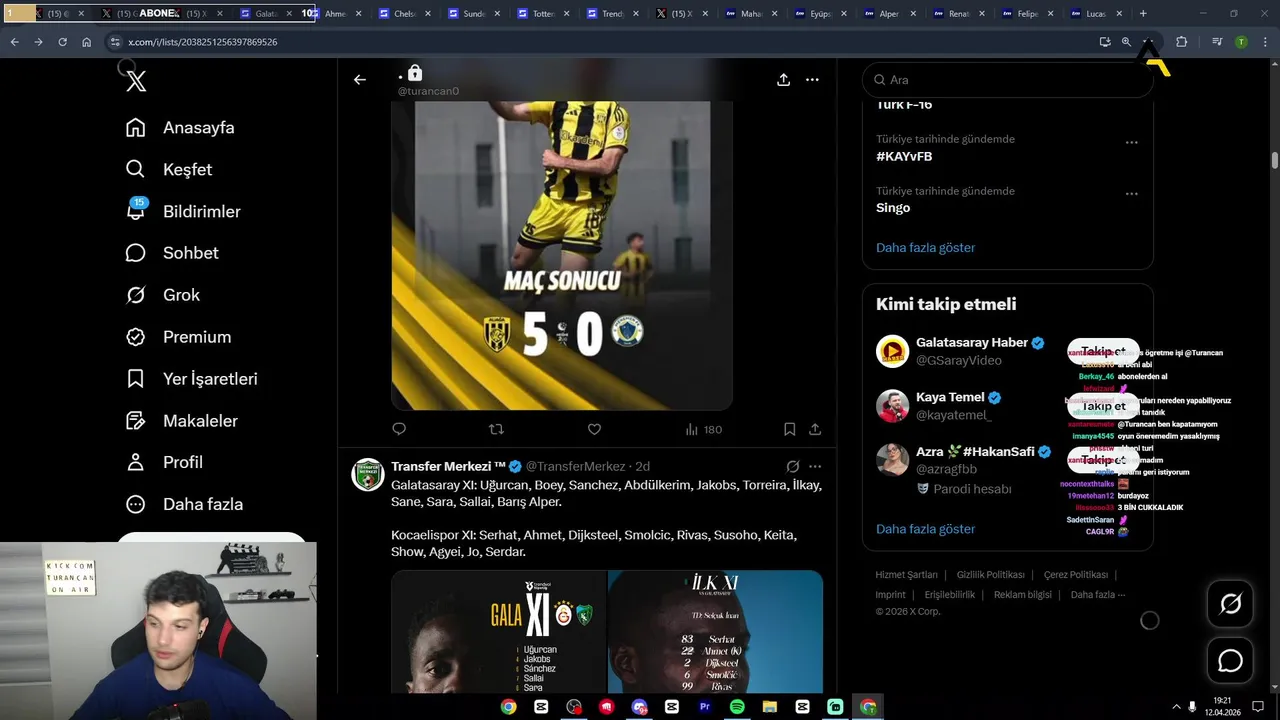1280x720 pixels.
Task: Click the URL address bar
Action: tap(600, 42)
